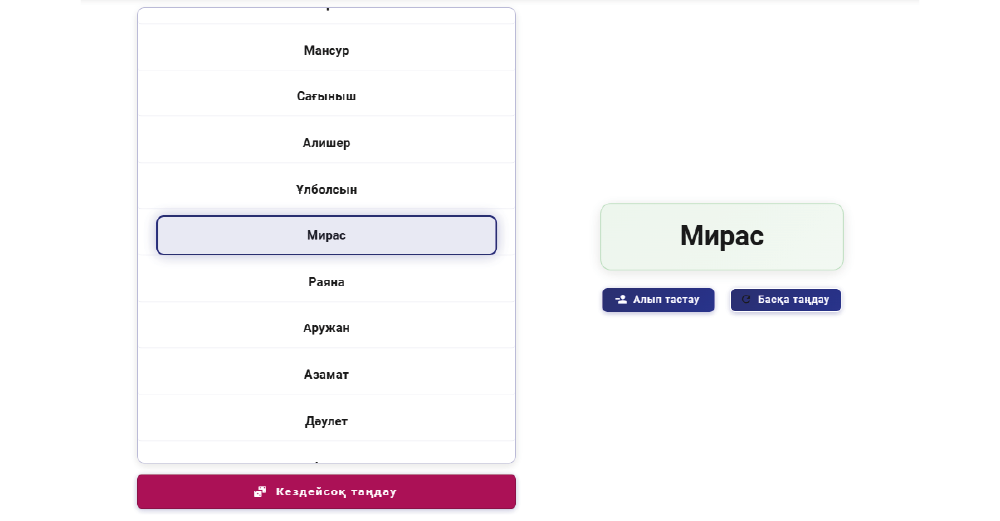Viewport: 1000px width, 521px height.
Task: Select Ұлболсын in the names list
Action: click(x=327, y=189)
